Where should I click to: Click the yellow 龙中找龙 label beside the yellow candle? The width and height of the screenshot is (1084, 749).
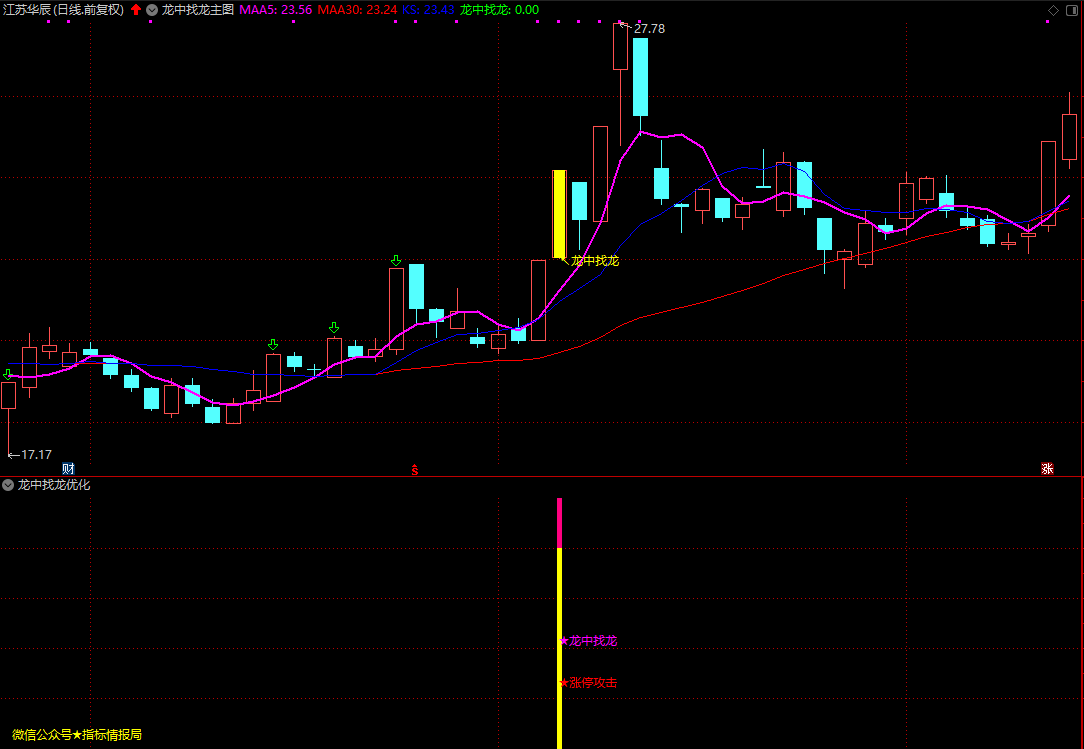click(x=595, y=261)
